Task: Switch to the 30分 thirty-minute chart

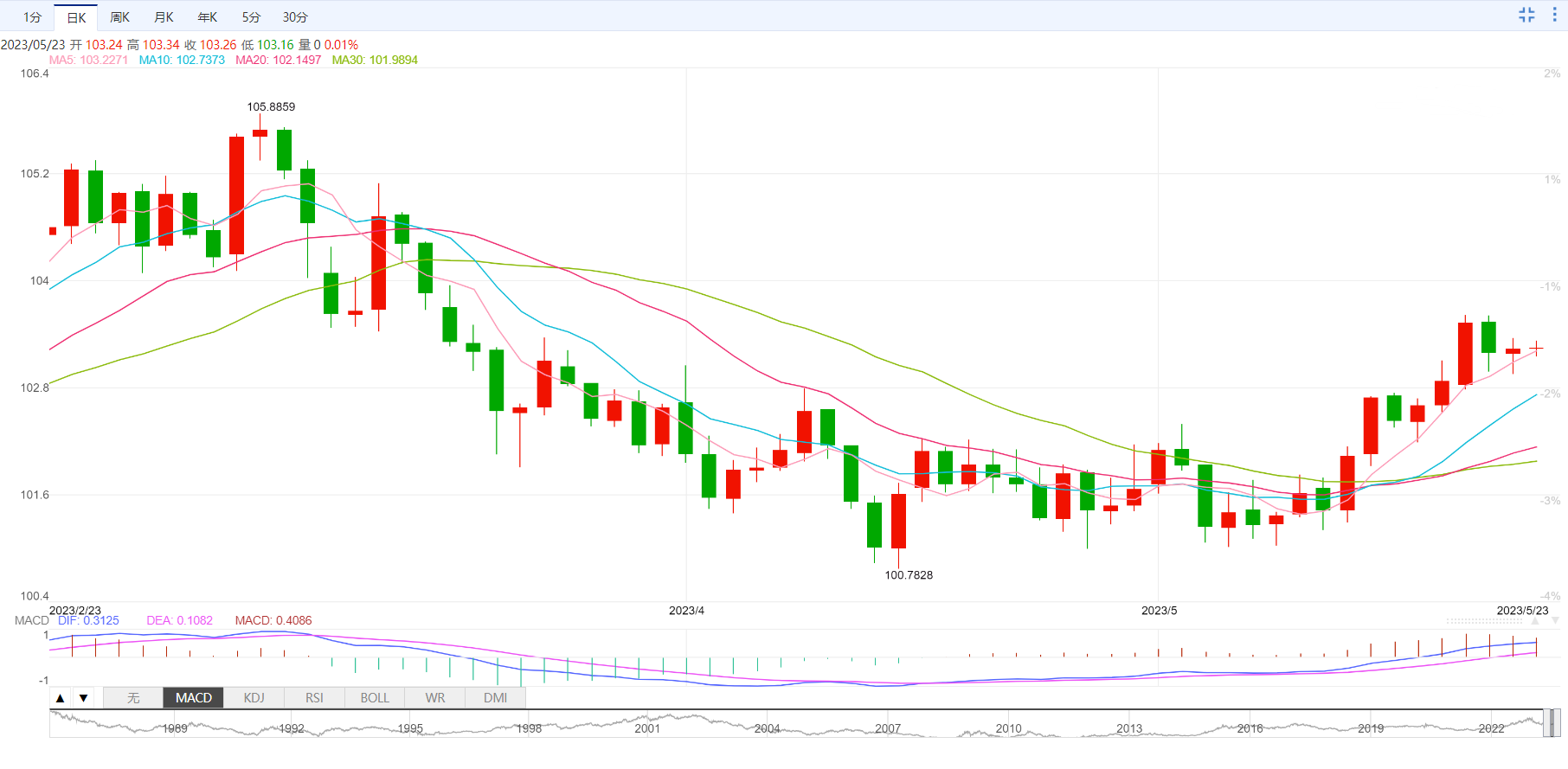Action: 295,17
